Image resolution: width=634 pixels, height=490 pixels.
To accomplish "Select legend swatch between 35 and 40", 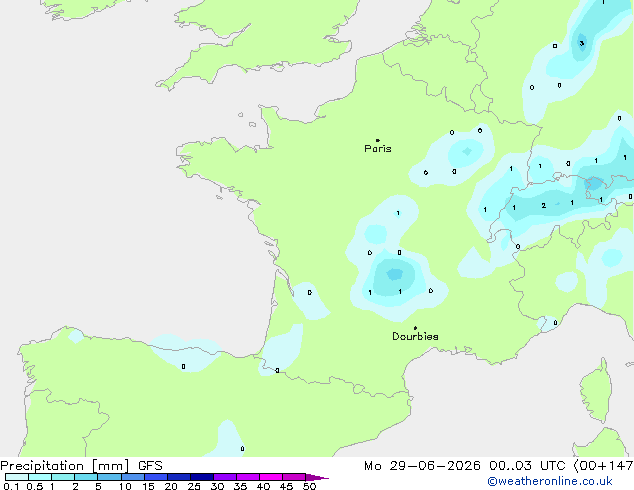I will pyautogui.click(x=248, y=477).
